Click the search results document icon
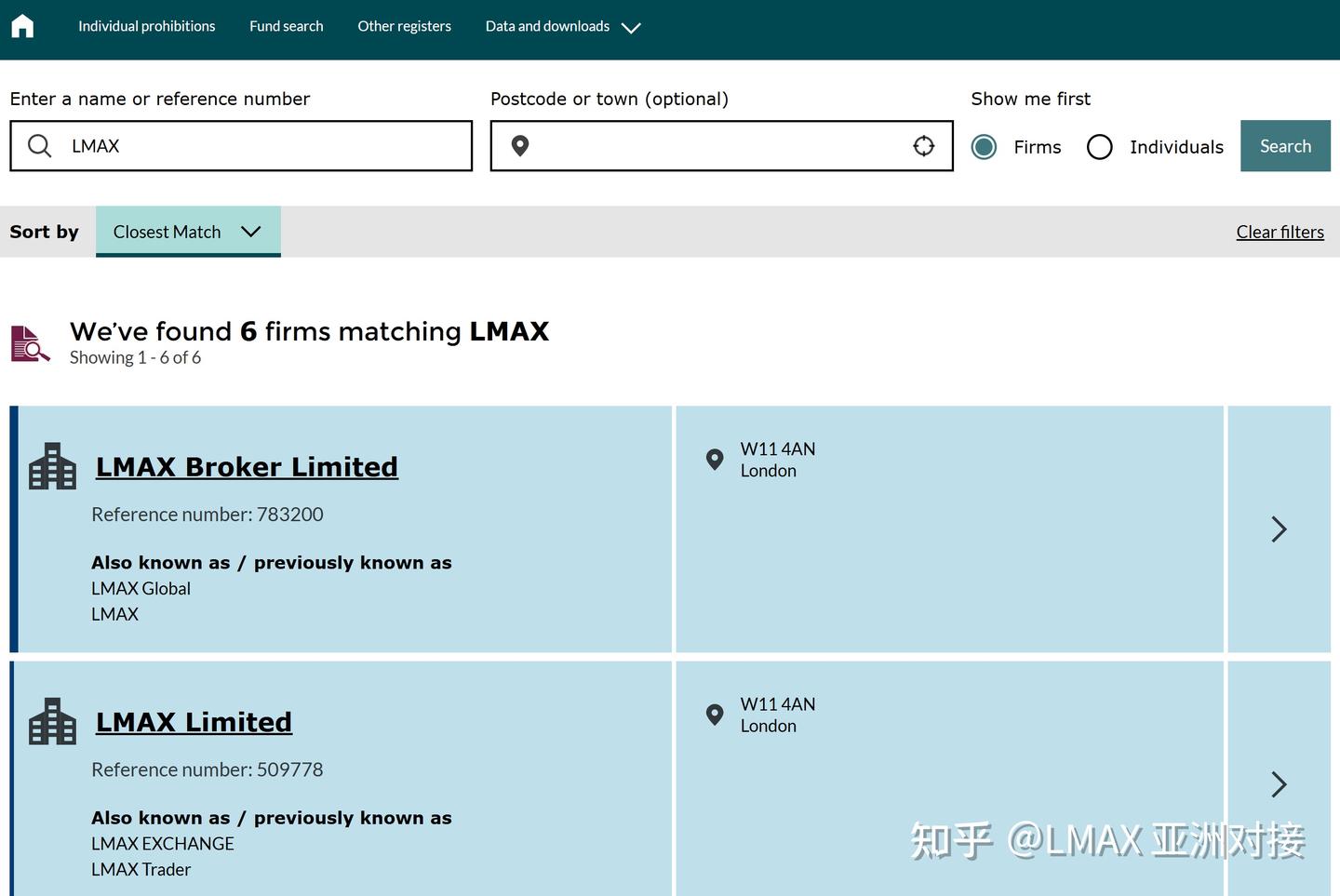1340x896 pixels. pos(30,343)
